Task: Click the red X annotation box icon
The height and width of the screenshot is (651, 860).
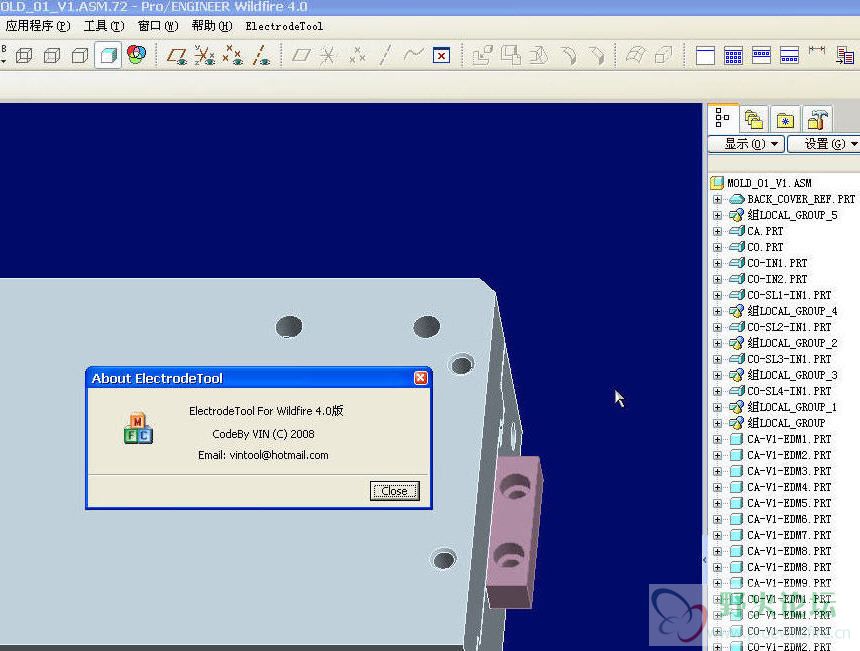Action: coord(442,55)
